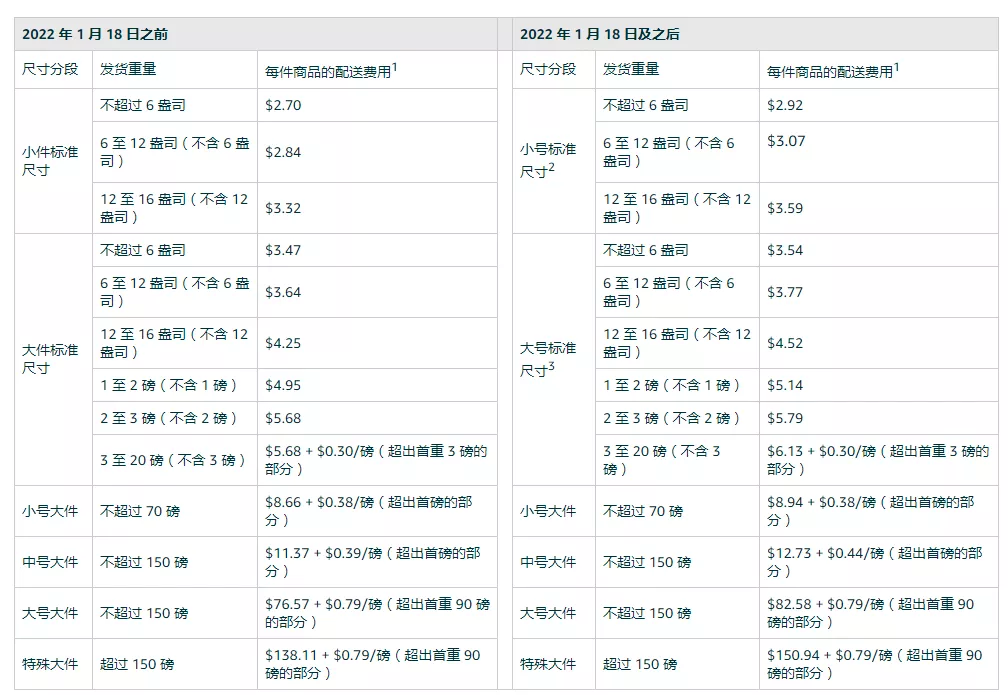Screen dimensions: 1008x695
Task: Select the '大件标准尺寸' row label
Action: point(50,355)
